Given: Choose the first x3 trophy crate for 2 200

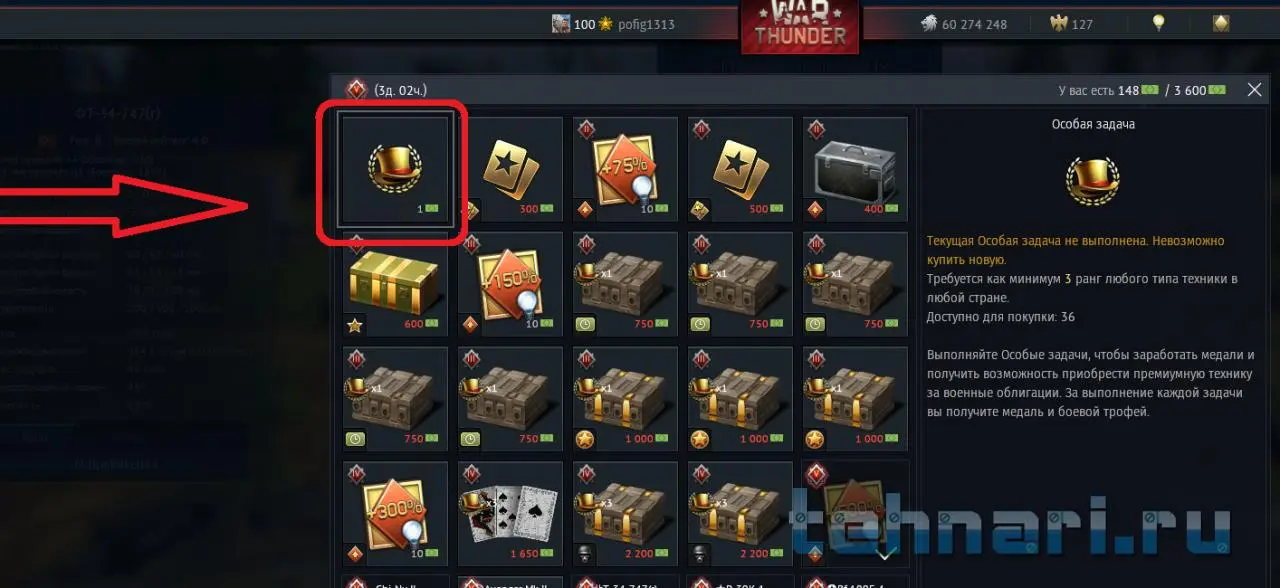Looking at the screenshot, I should click(625, 513).
